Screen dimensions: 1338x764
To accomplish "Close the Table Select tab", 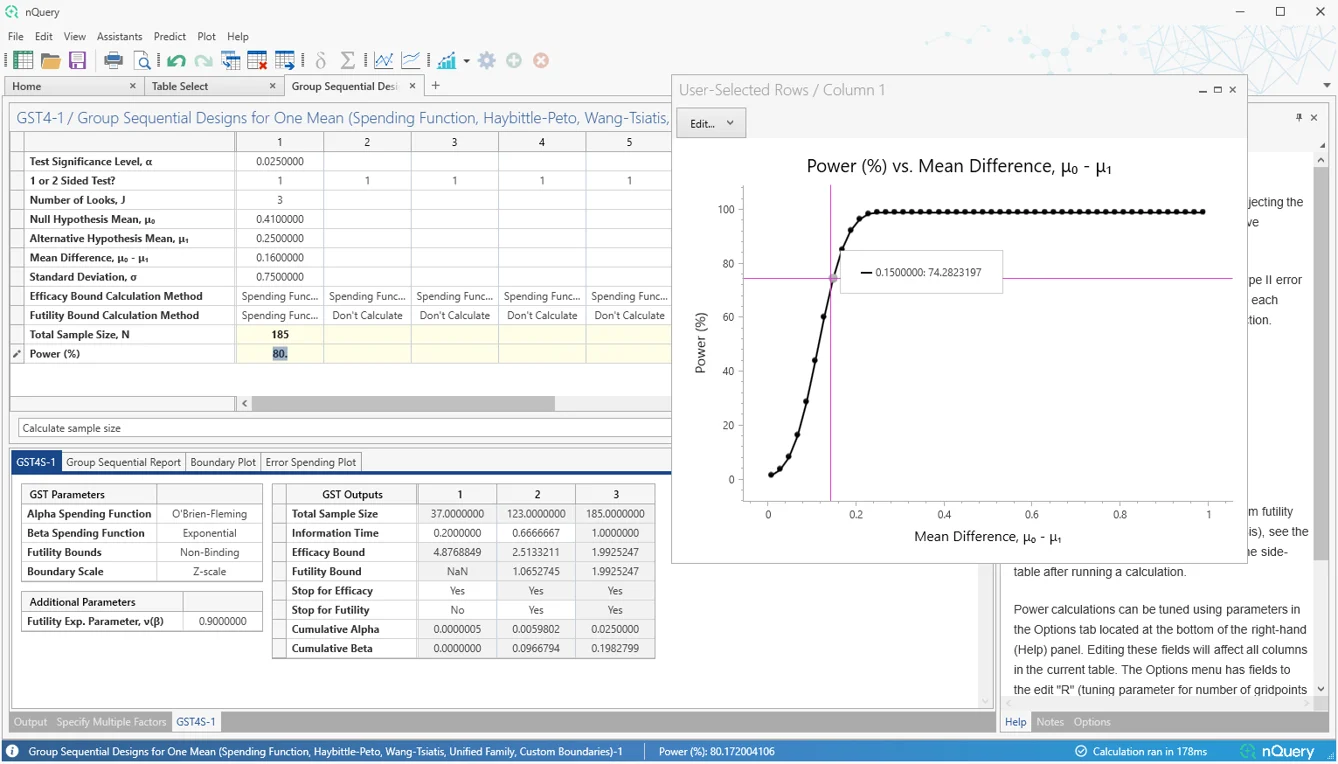I will point(272,86).
